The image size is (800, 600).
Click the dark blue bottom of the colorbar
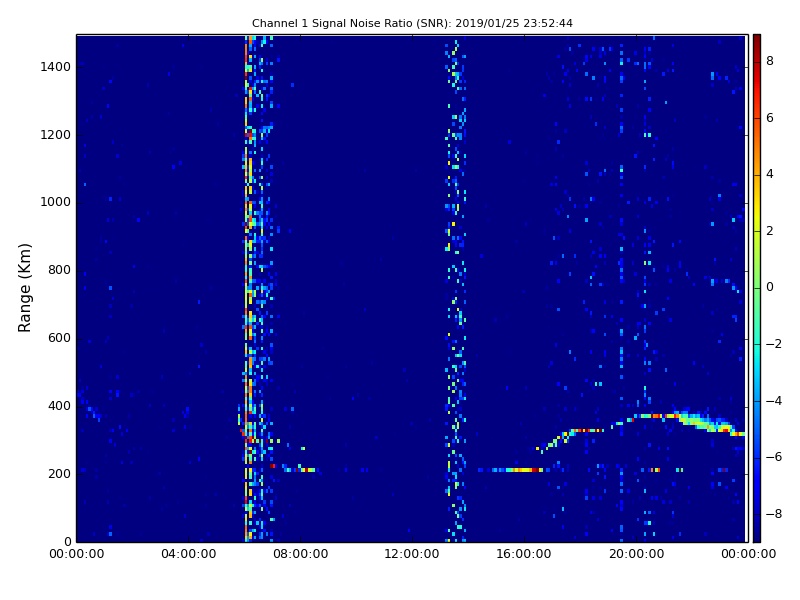coord(757,533)
